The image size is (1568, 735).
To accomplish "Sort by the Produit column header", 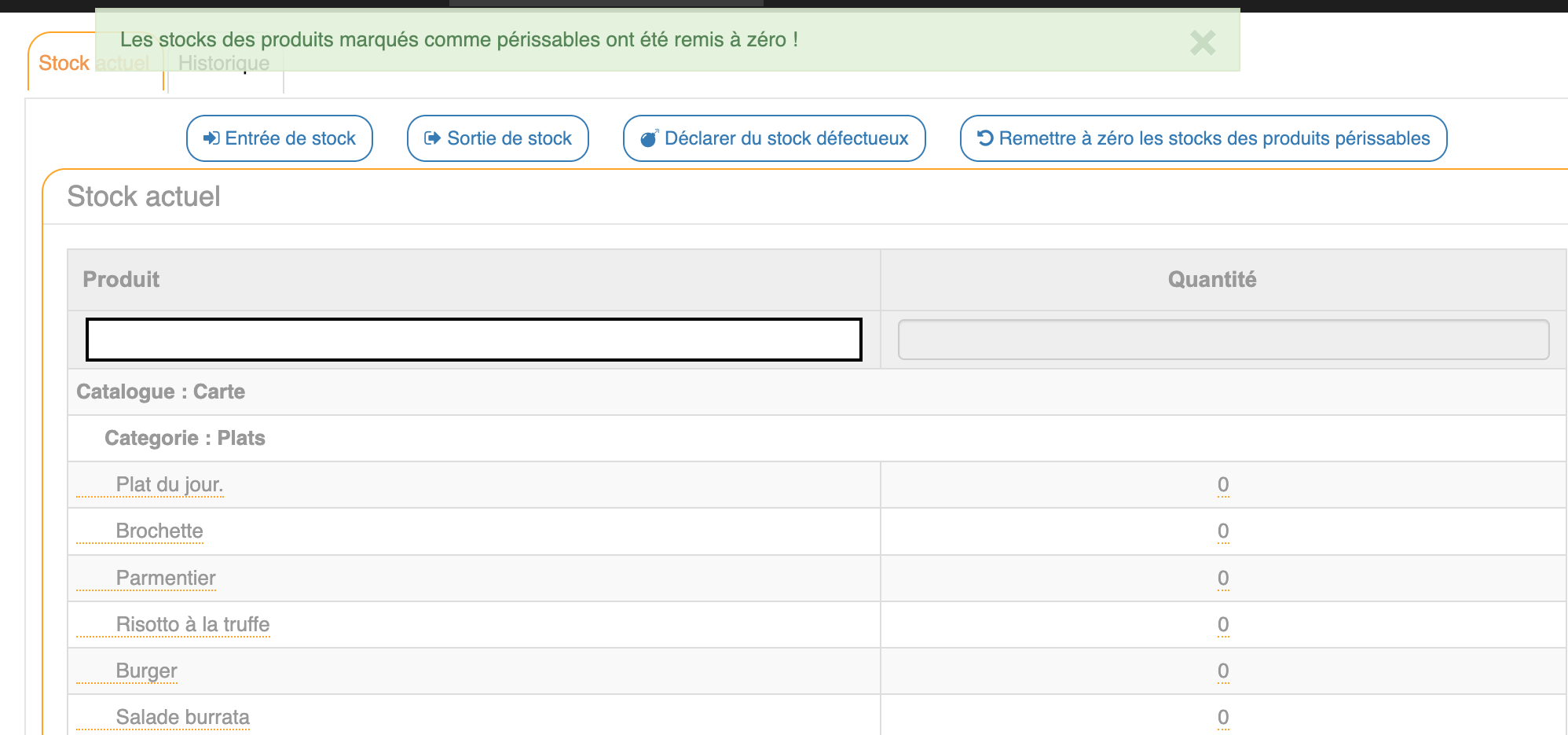I will (121, 280).
